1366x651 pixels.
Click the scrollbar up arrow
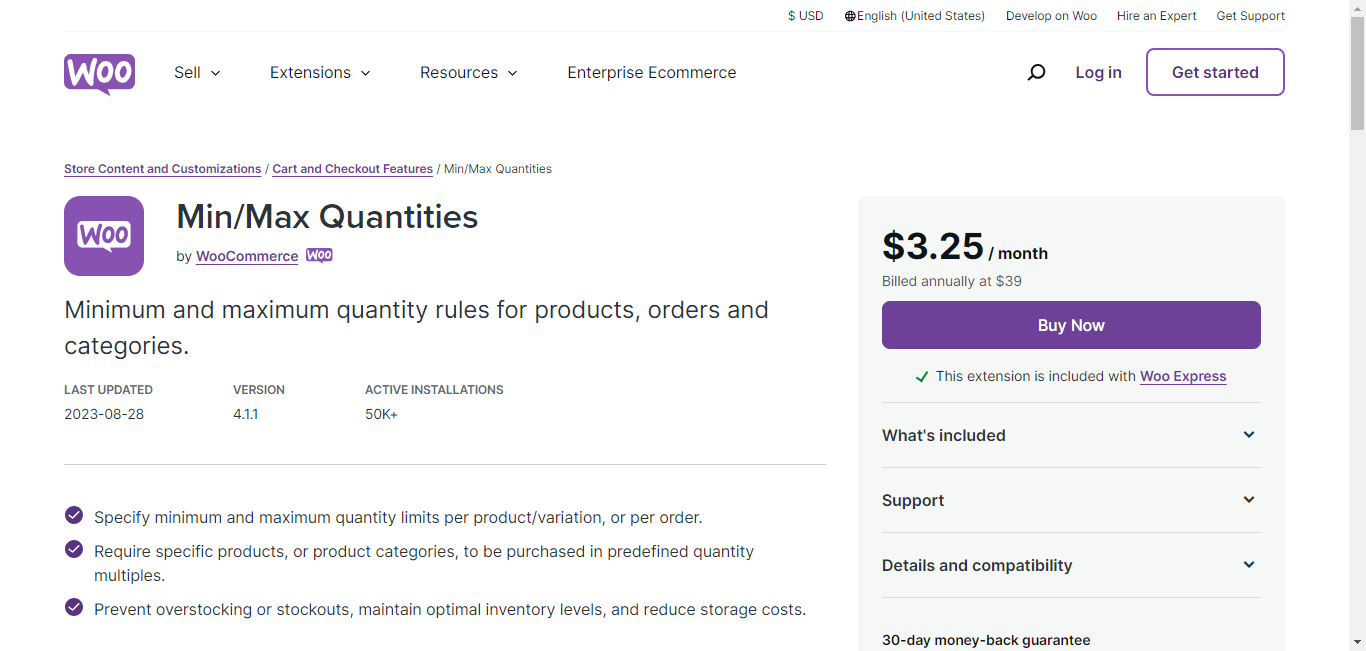(x=1357, y=8)
